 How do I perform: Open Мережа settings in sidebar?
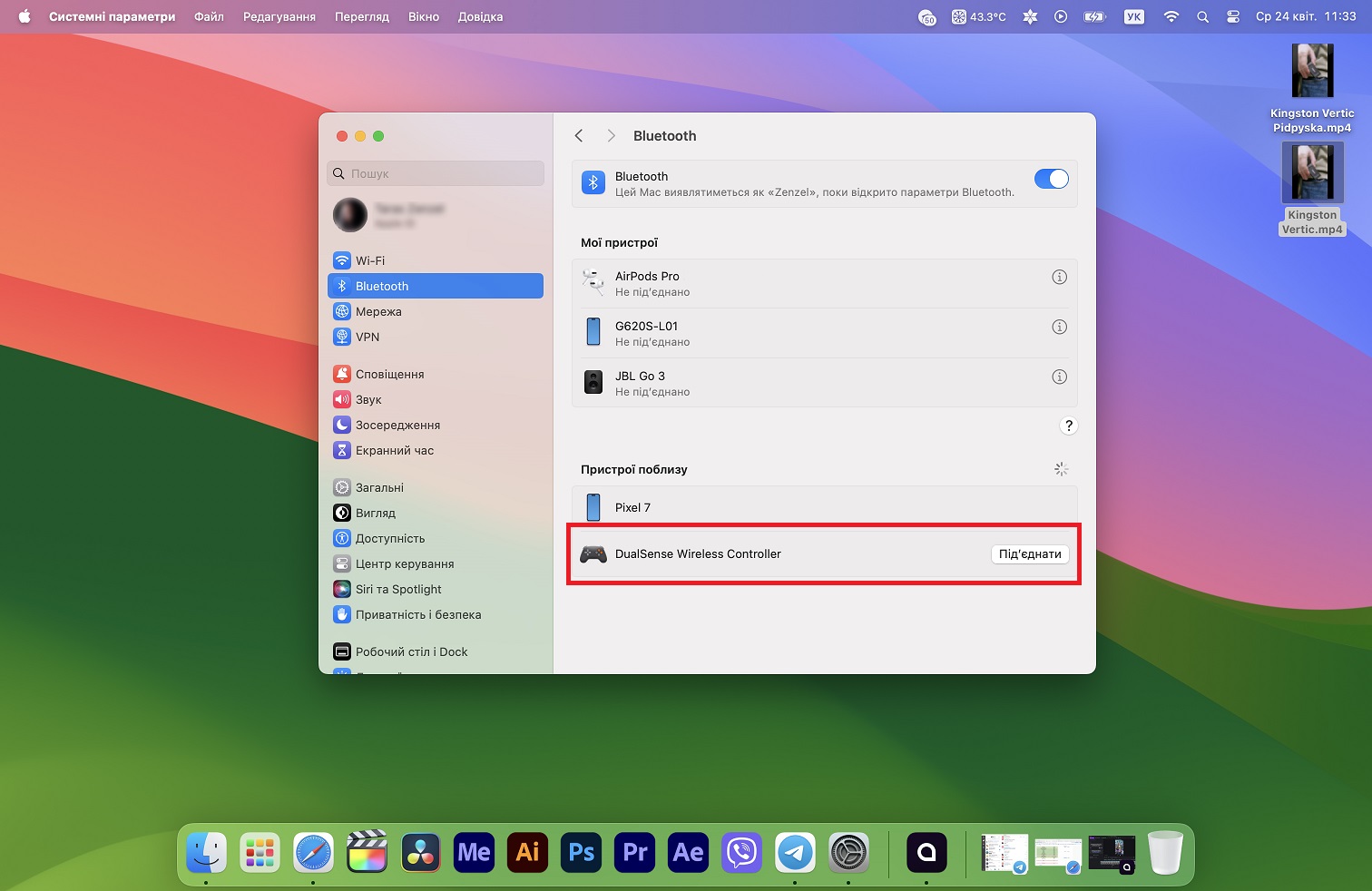click(x=436, y=311)
